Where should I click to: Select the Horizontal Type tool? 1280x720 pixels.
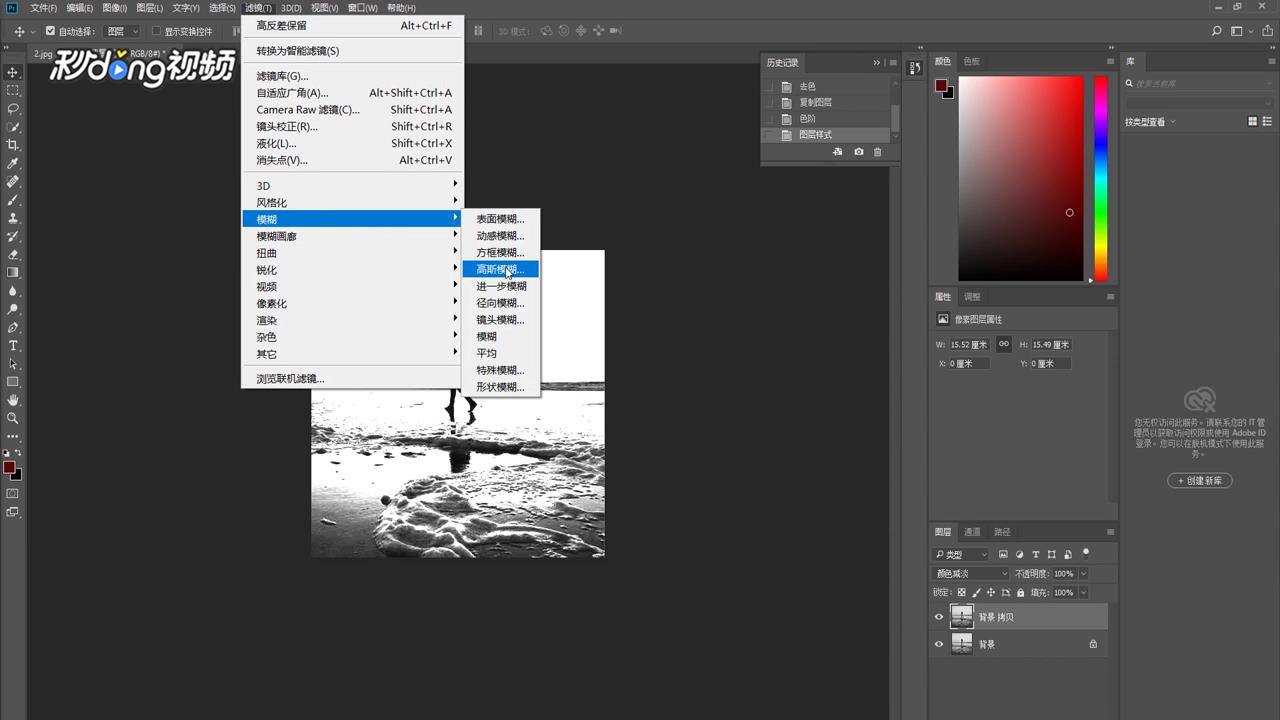(x=13, y=345)
